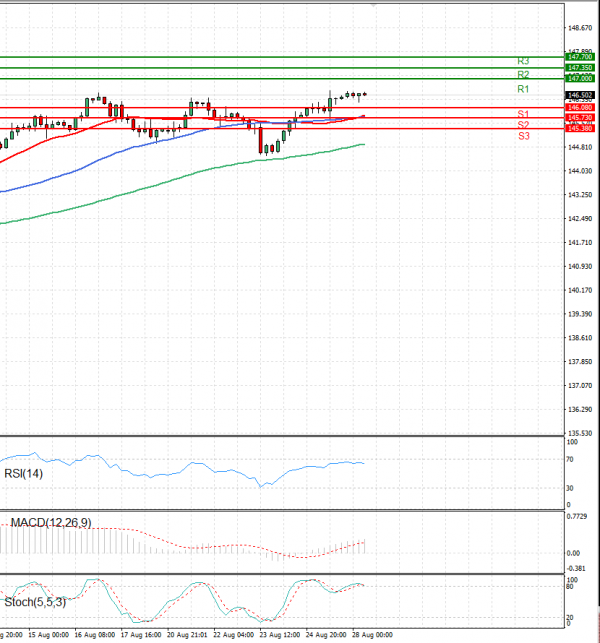Click the Stochastic 20 level label

[x=570, y=618]
